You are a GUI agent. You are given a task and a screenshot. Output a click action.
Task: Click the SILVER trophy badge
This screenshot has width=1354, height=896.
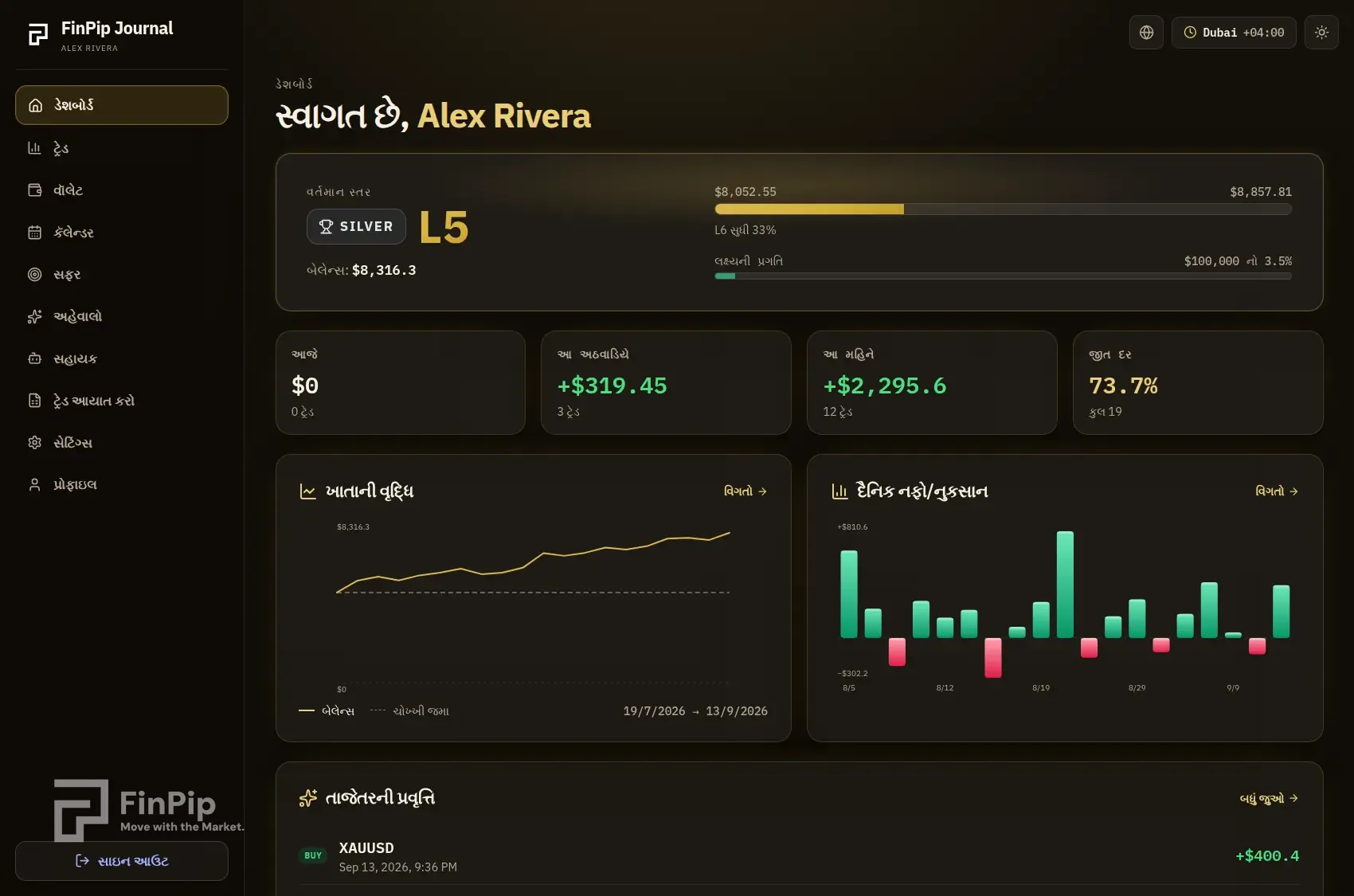click(356, 226)
